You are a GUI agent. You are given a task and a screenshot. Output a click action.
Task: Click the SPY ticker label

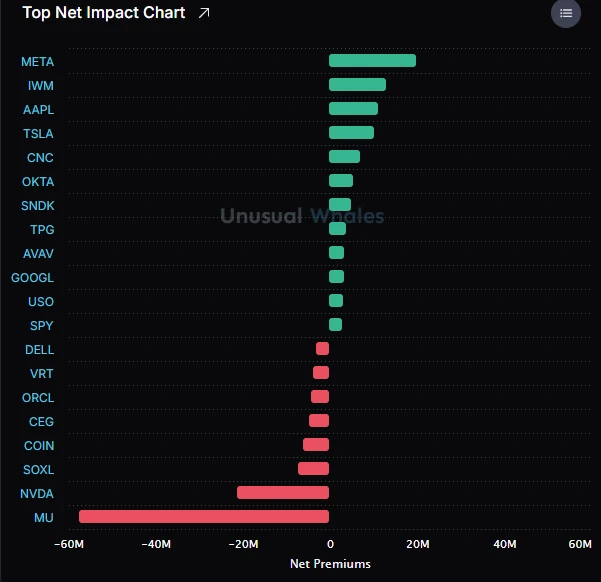click(x=41, y=326)
